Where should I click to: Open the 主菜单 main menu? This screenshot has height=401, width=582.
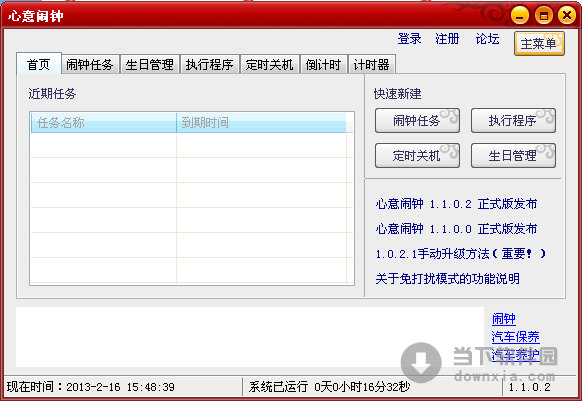(539, 44)
